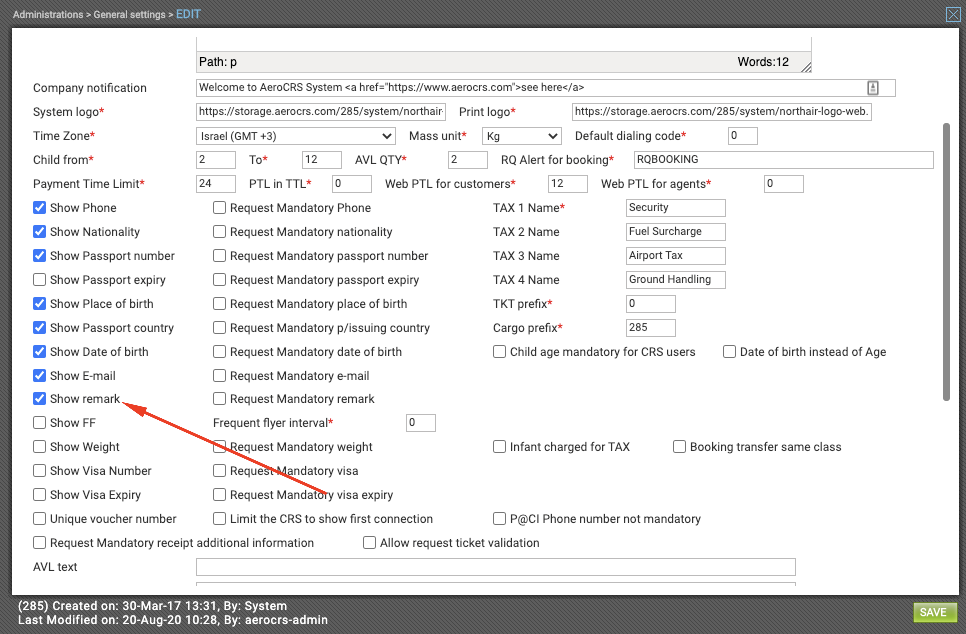Check Limit the CRS to show first connection
Image resolution: width=966 pixels, height=634 pixels.
pyautogui.click(x=219, y=519)
